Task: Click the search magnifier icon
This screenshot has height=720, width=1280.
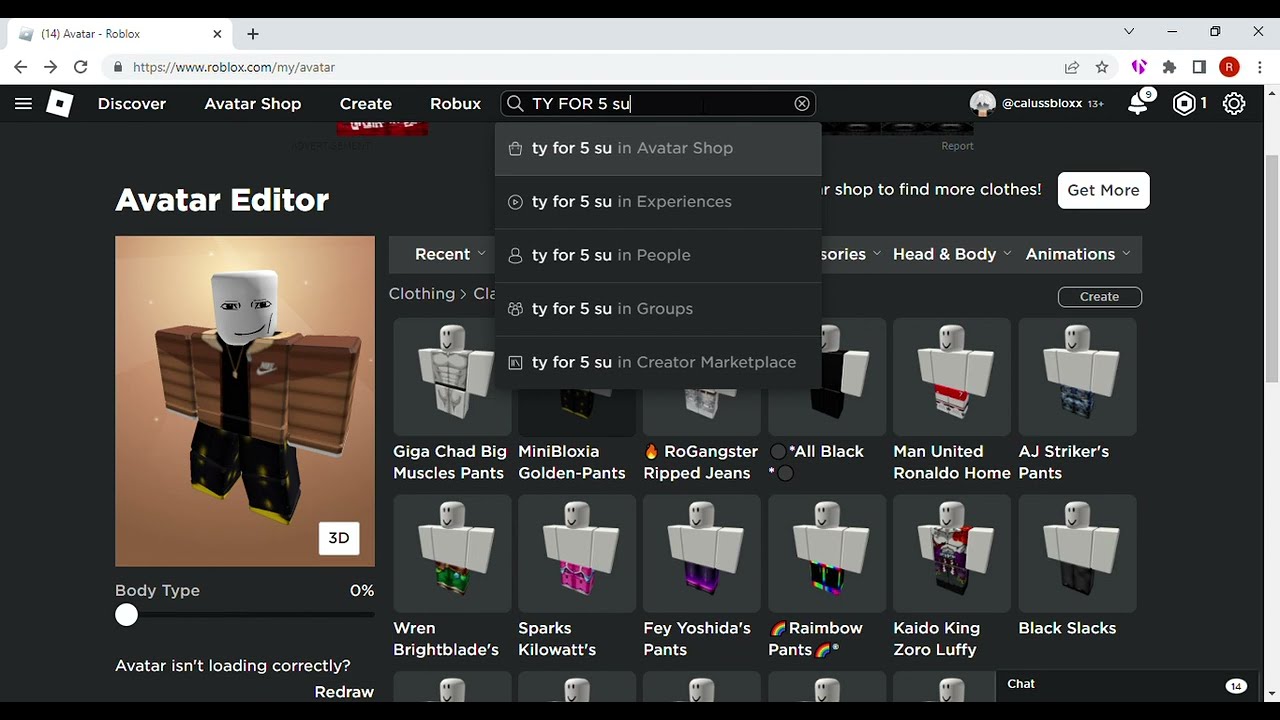Action: (515, 104)
